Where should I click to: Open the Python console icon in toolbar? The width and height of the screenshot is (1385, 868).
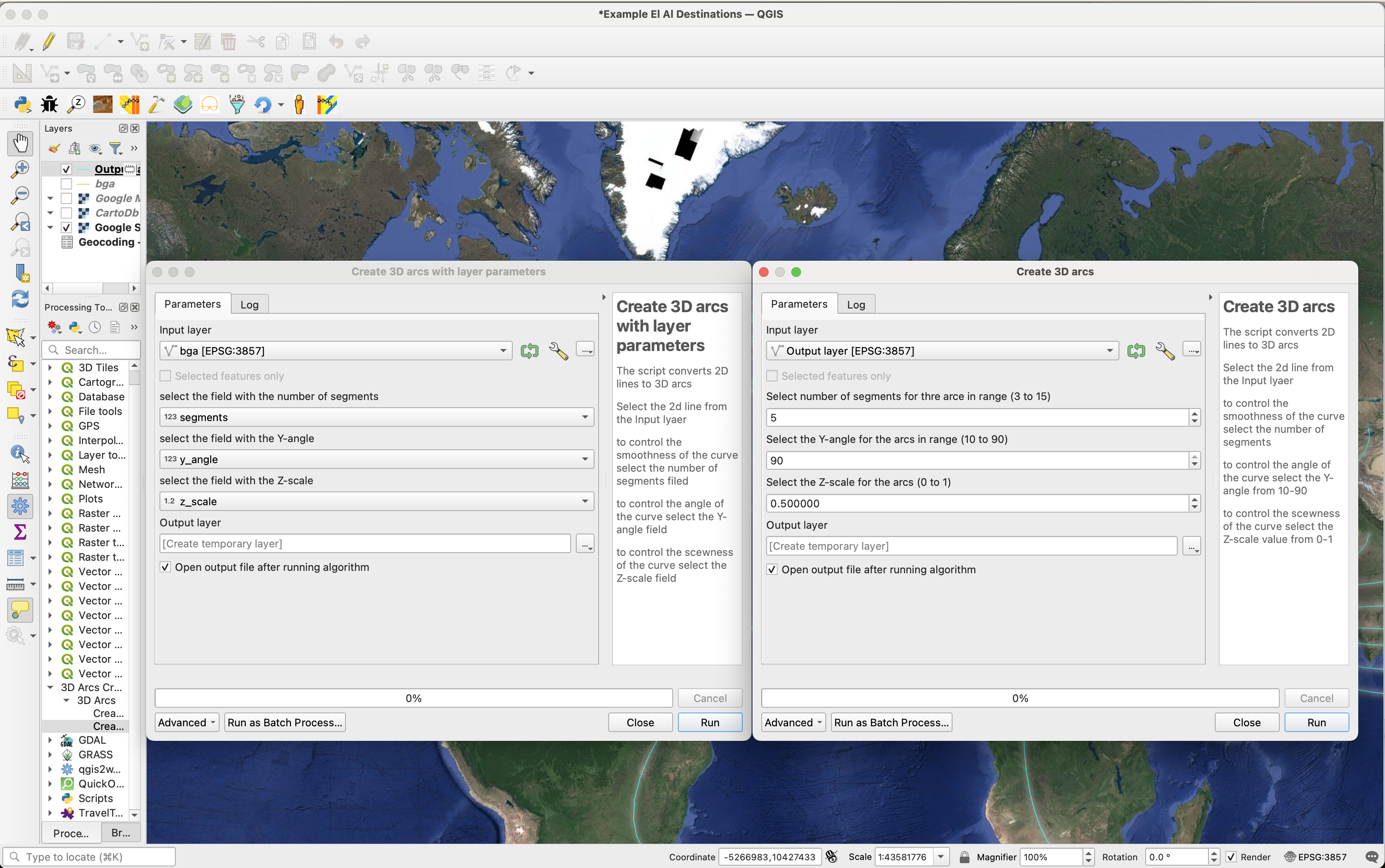(22, 104)
